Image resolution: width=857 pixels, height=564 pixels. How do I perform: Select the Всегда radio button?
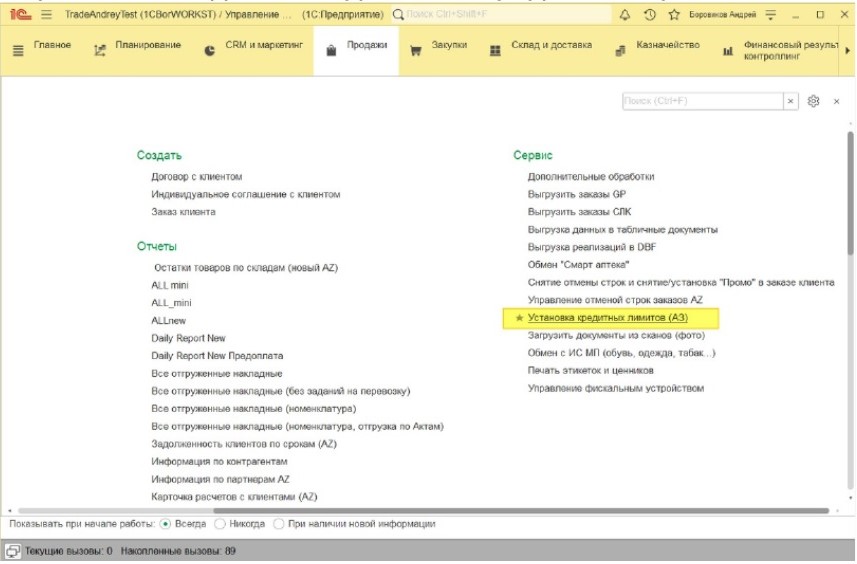166,524
